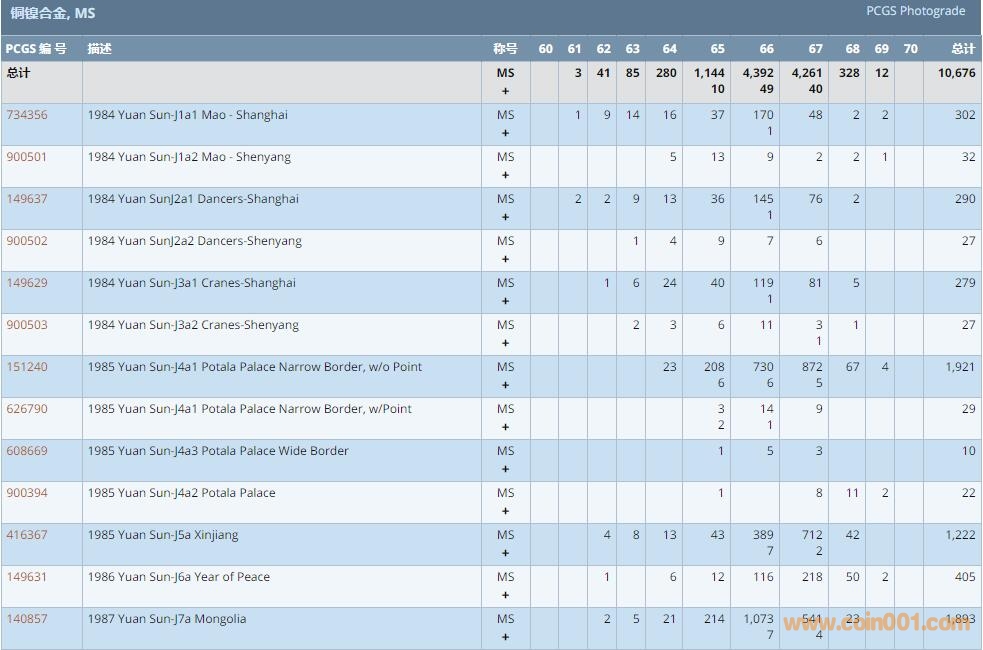Click the 称号 column header

click(x=505, y=49)
